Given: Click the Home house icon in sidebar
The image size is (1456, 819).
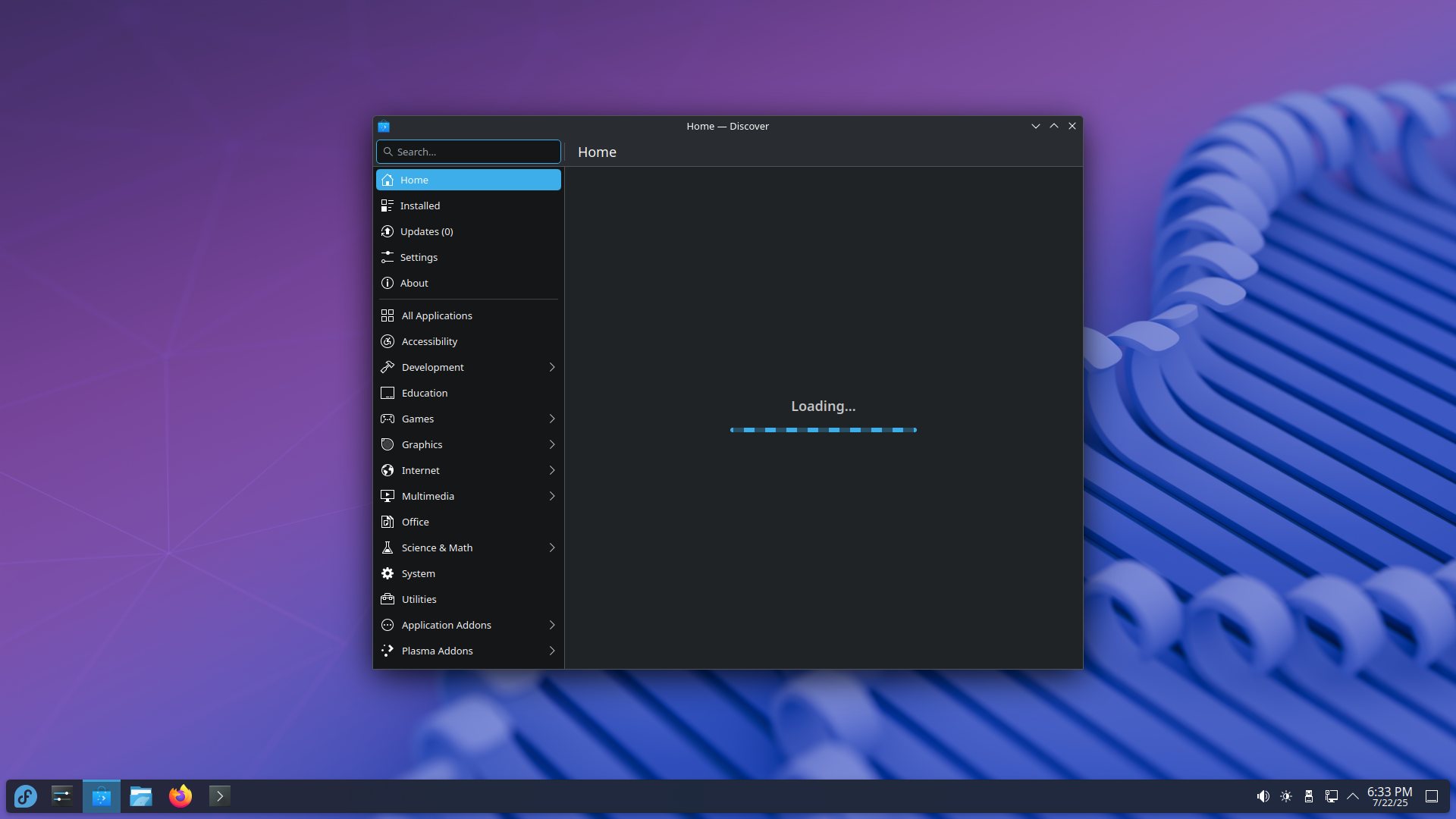Looking at the screenshot, I should [388, 180].
